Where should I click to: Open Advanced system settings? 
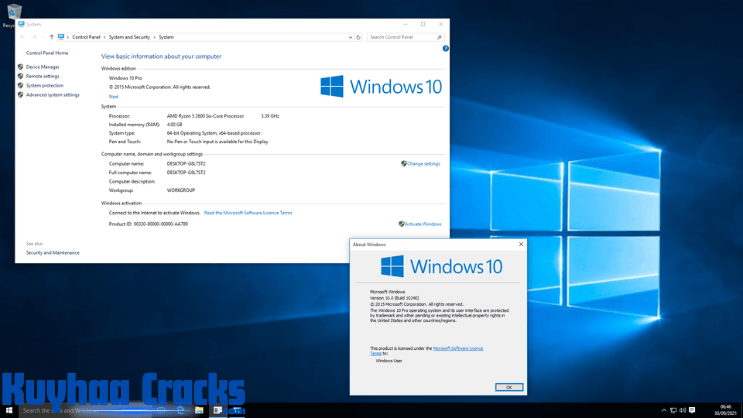click(x=52, y=95)
